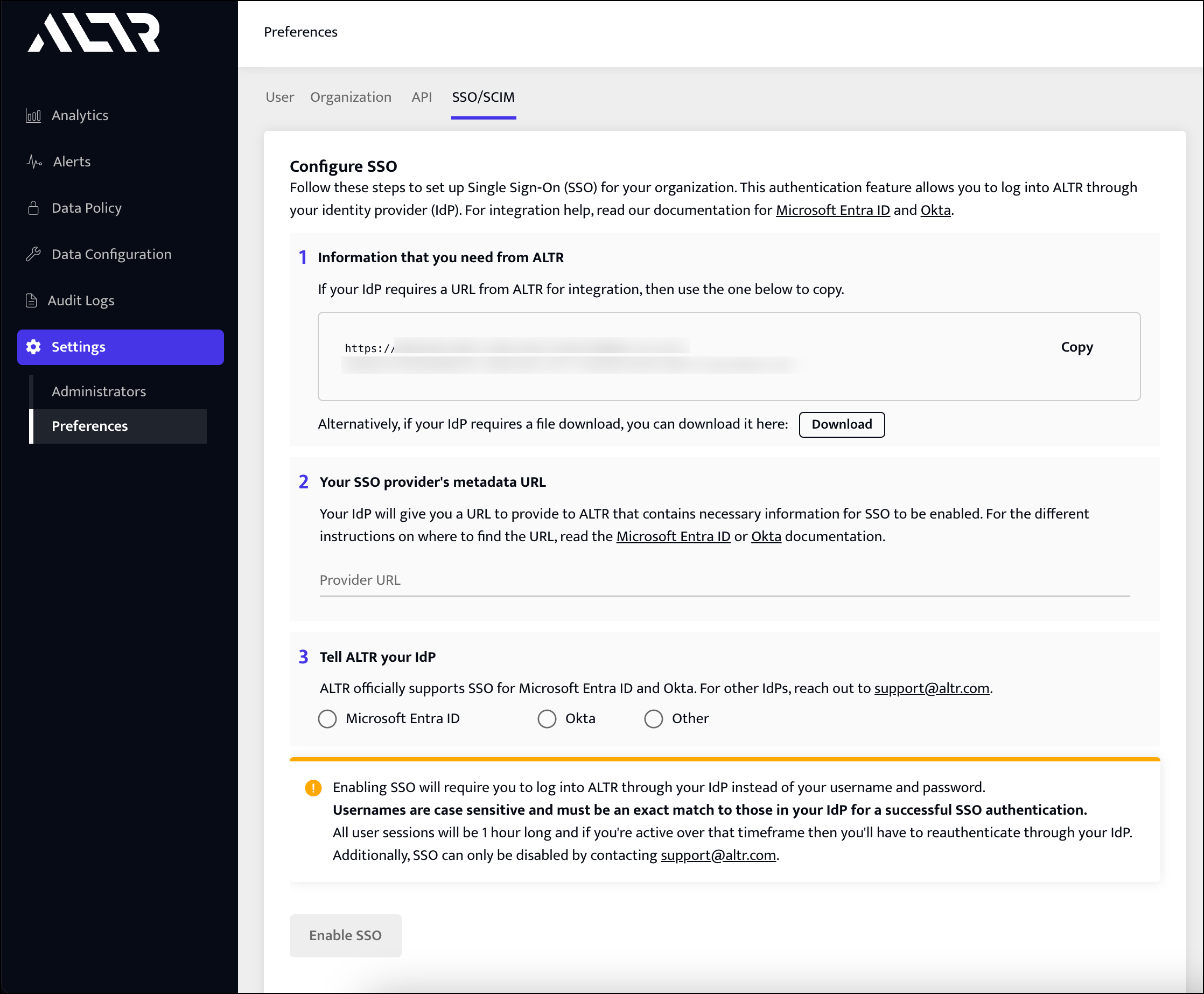
Task: Open Okta documentation link in intro
Action: pos(935,210)
